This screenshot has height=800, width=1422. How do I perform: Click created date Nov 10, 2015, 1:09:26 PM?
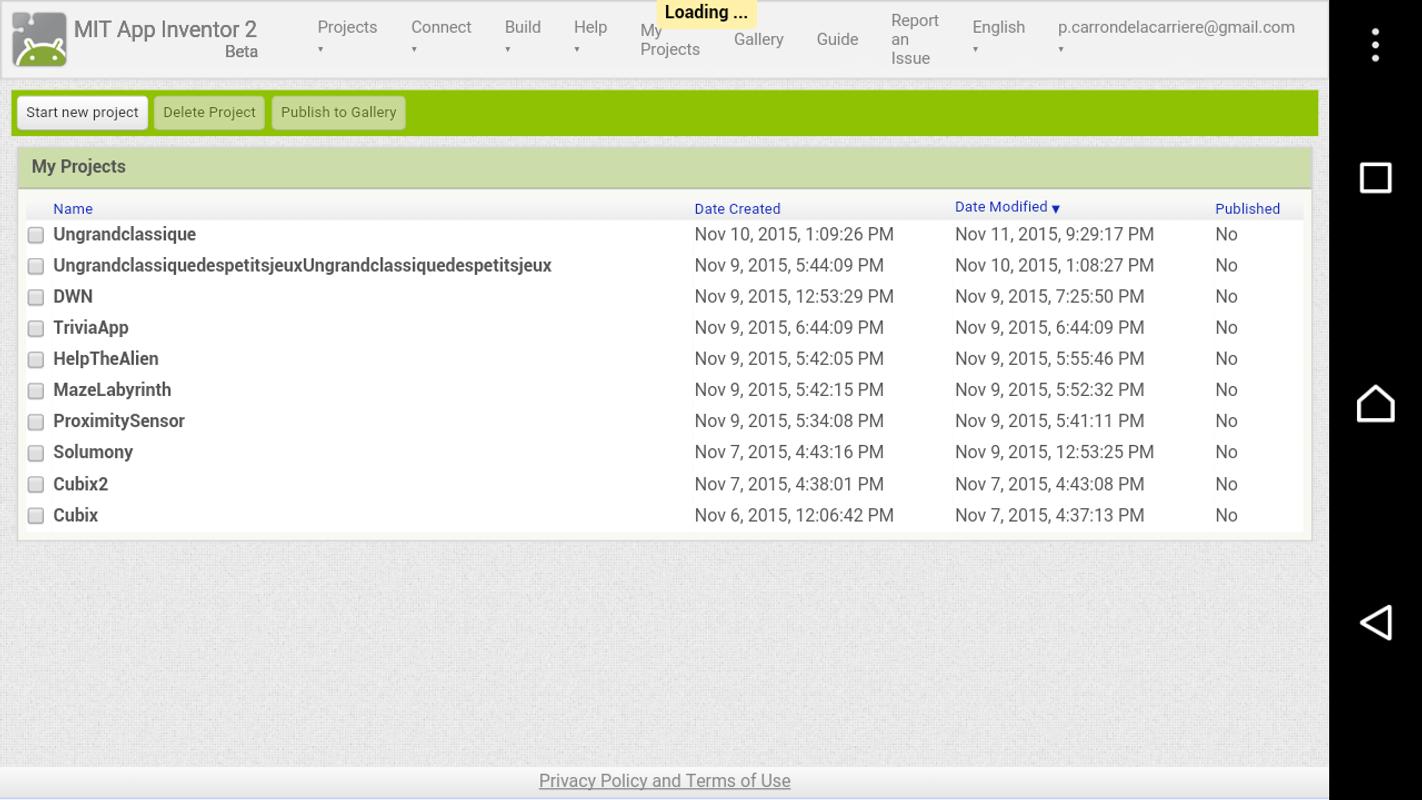[794, 234]
